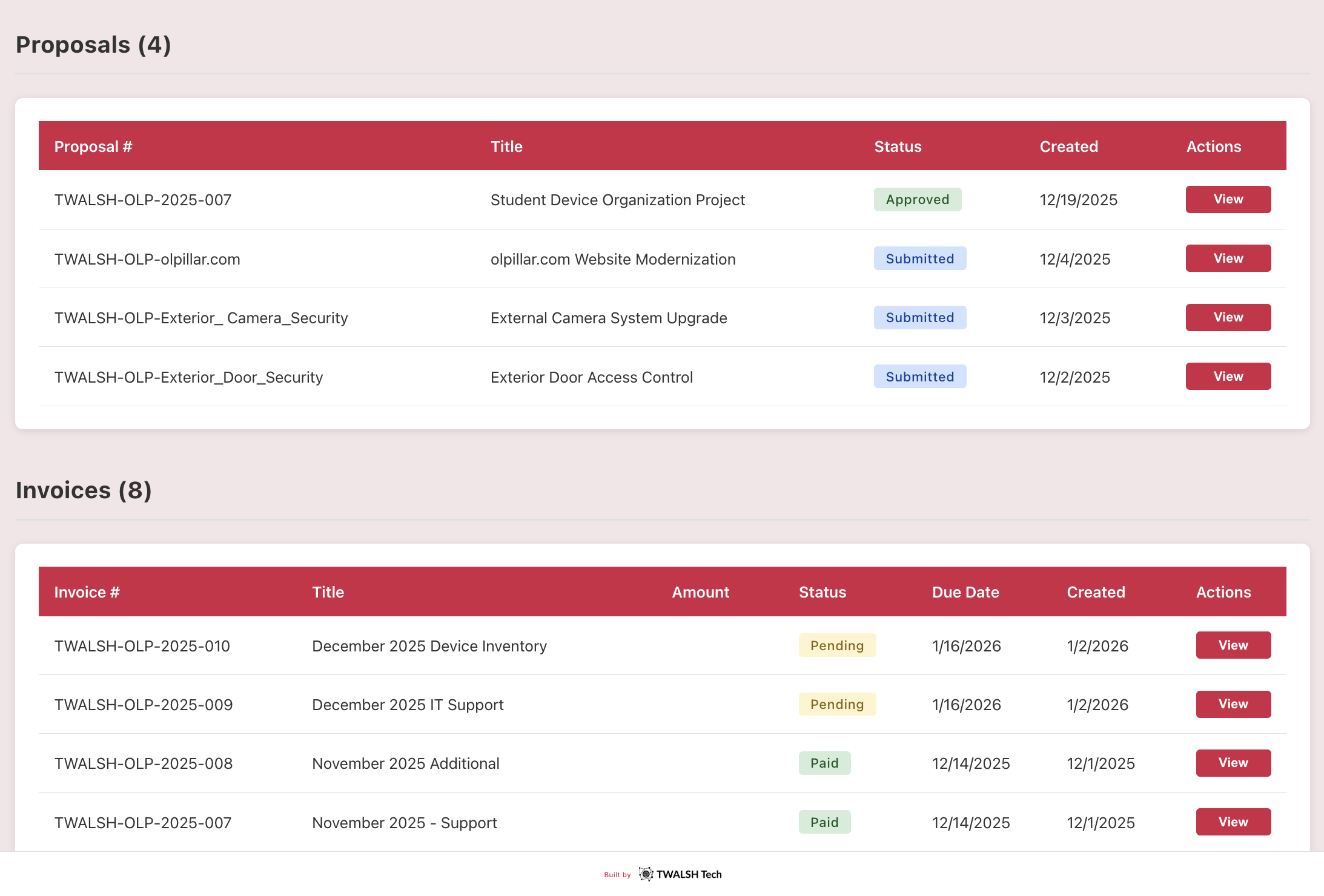Click the Due Date column header
1324x896 pixels.
coord(965,591)
